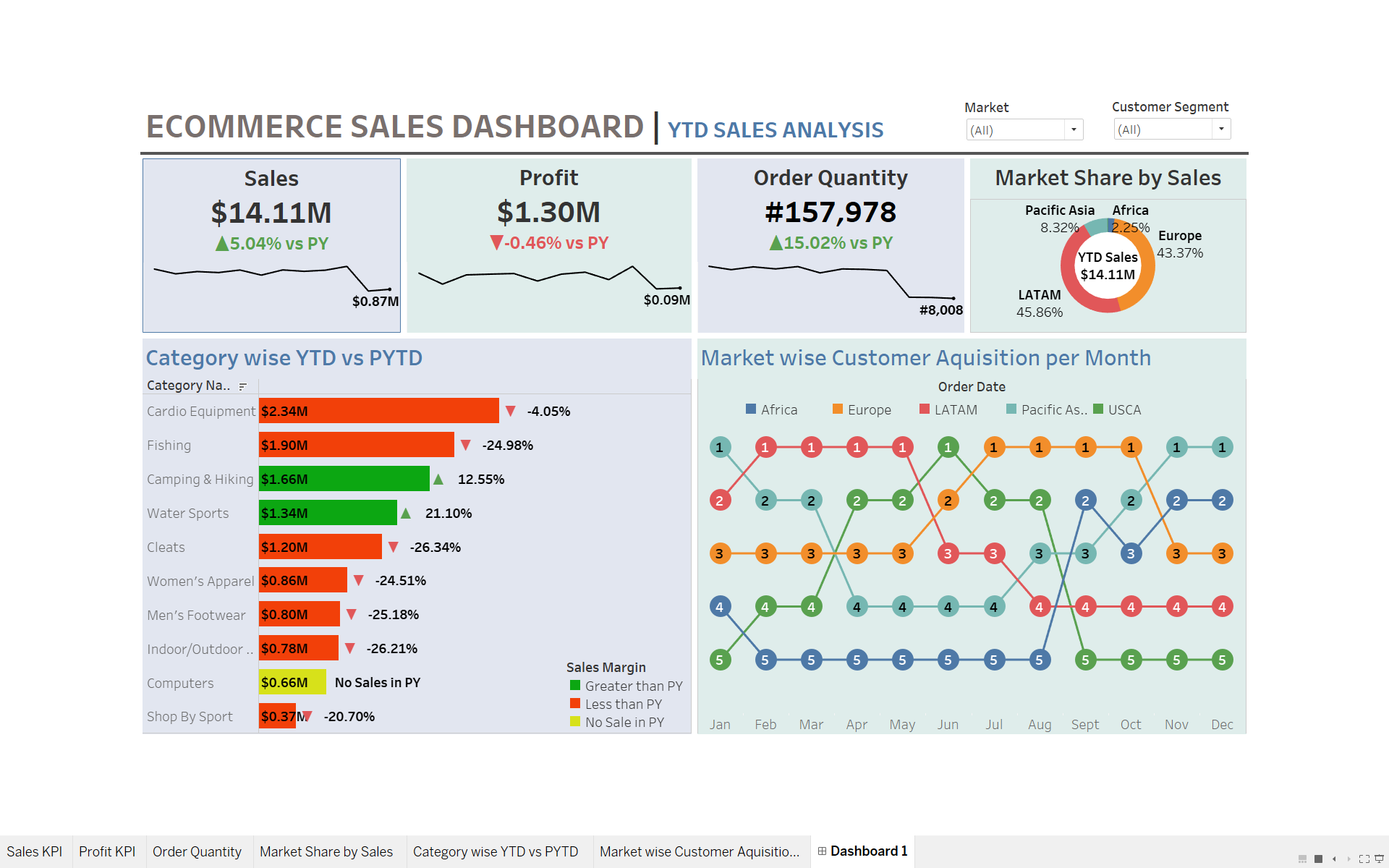
Task: Open the Category wise YTD vs PYTD tab
Action: pos(496,851)
